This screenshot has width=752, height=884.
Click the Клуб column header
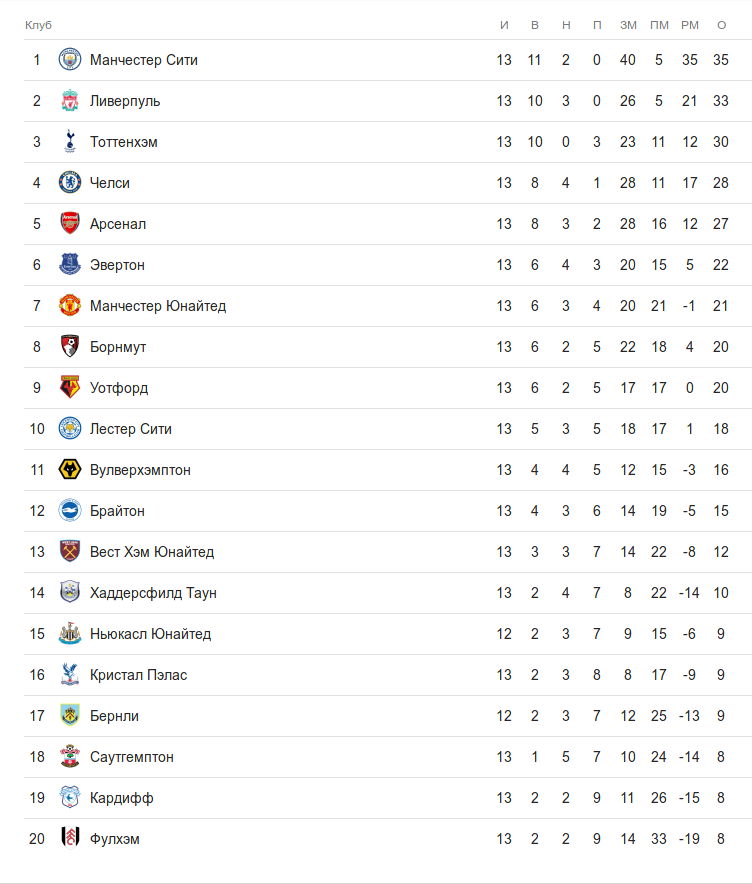[x=38, y=24]
